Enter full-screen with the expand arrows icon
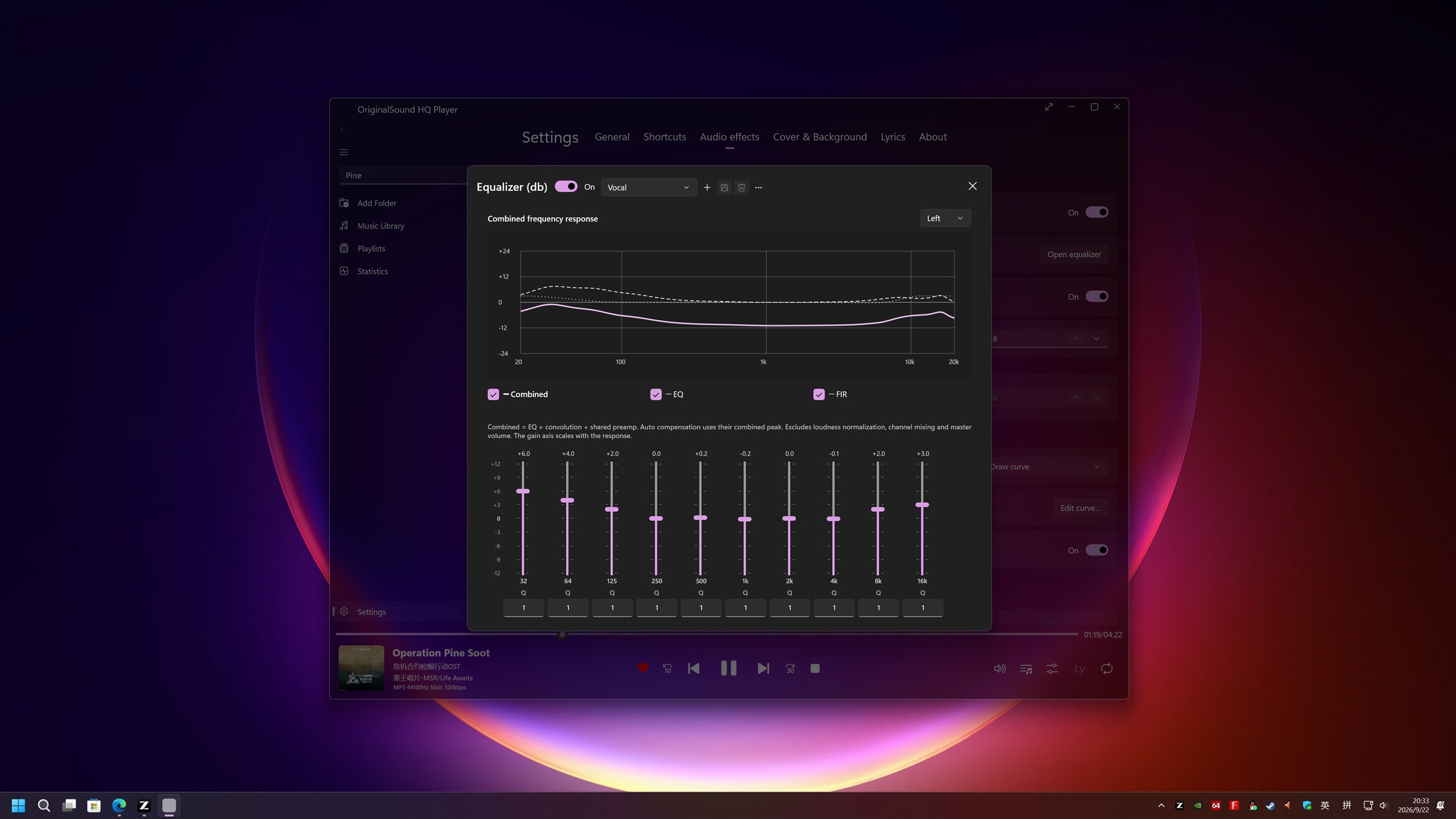 pos(1049,107)
